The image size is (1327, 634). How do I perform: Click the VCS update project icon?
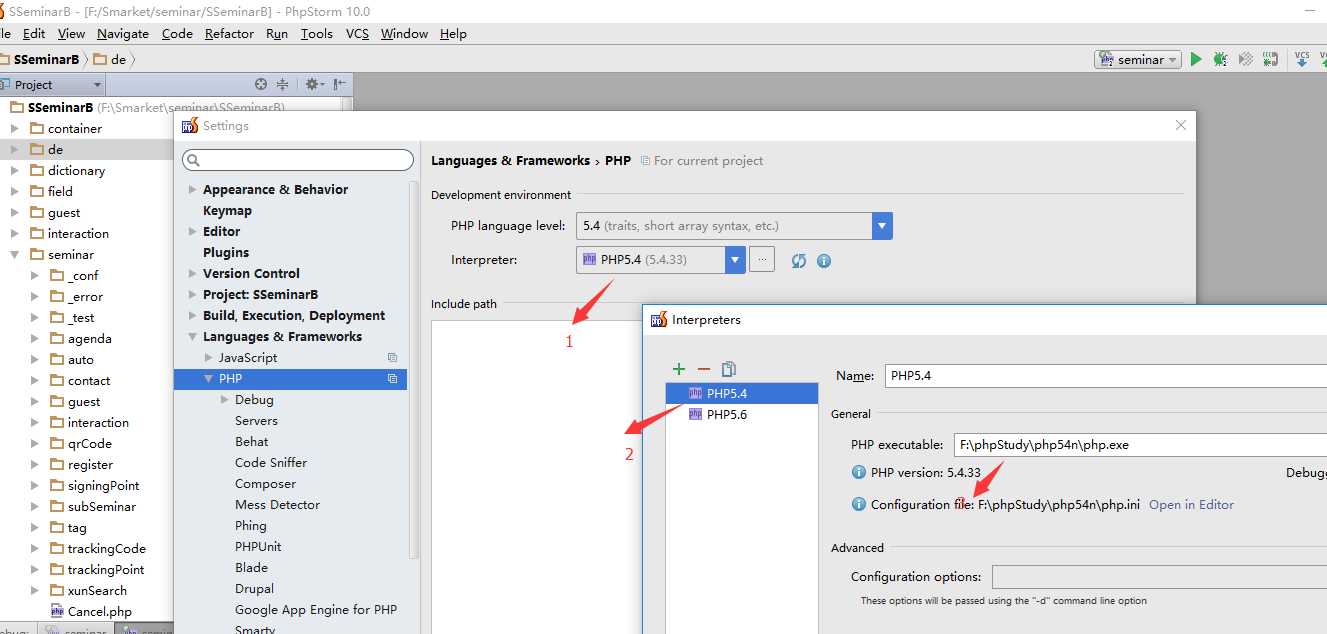tap(1302, 60)
